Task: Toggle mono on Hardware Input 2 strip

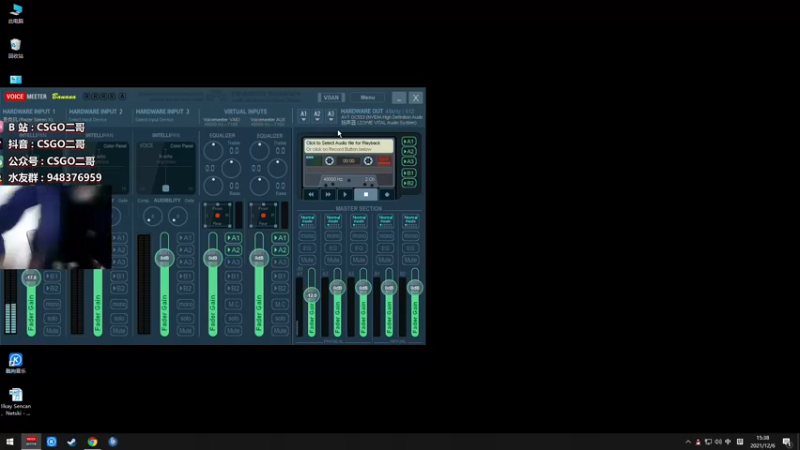Action: click(119, 304)
